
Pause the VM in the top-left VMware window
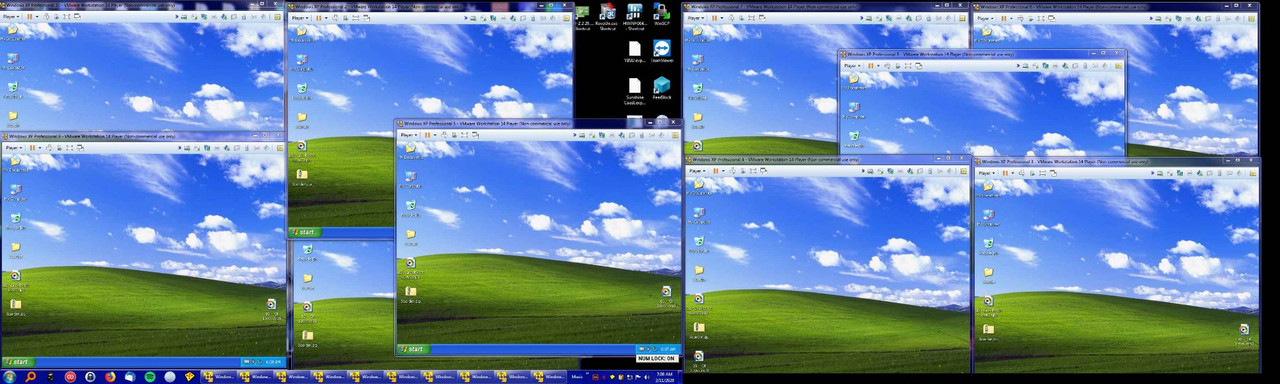coord(30,17)
